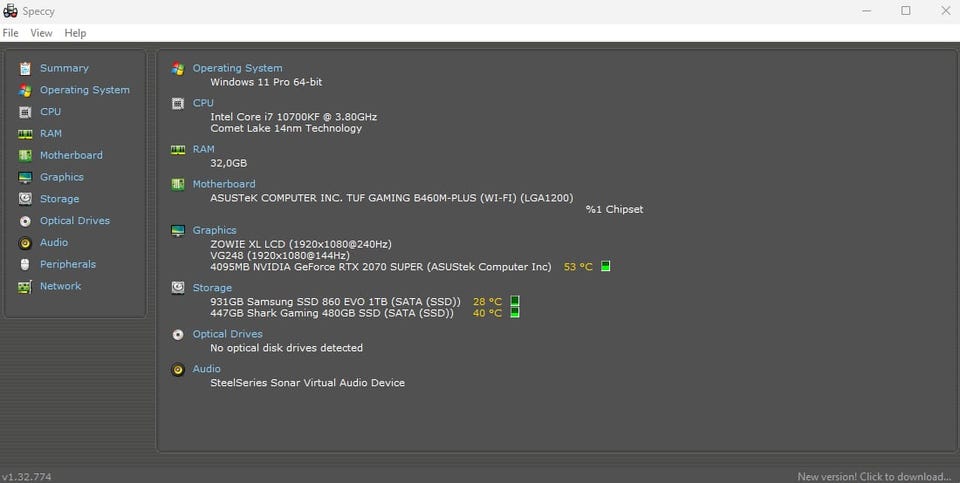Click the CPU icon in main panel
The width and height of the screenshot is (960, 483).
pos(178,103)
